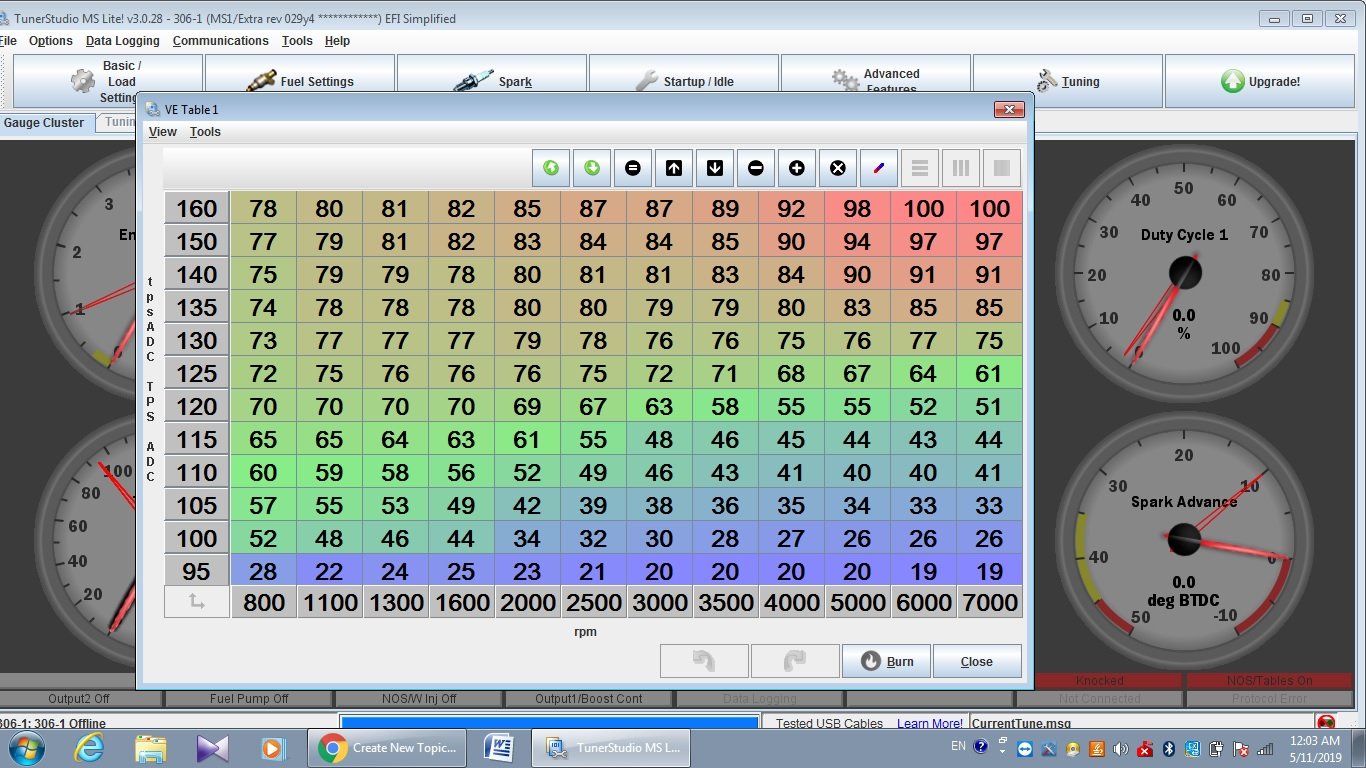
Task: Click the Bluetooth tray icon
Action: click(x=1169, y=748)
